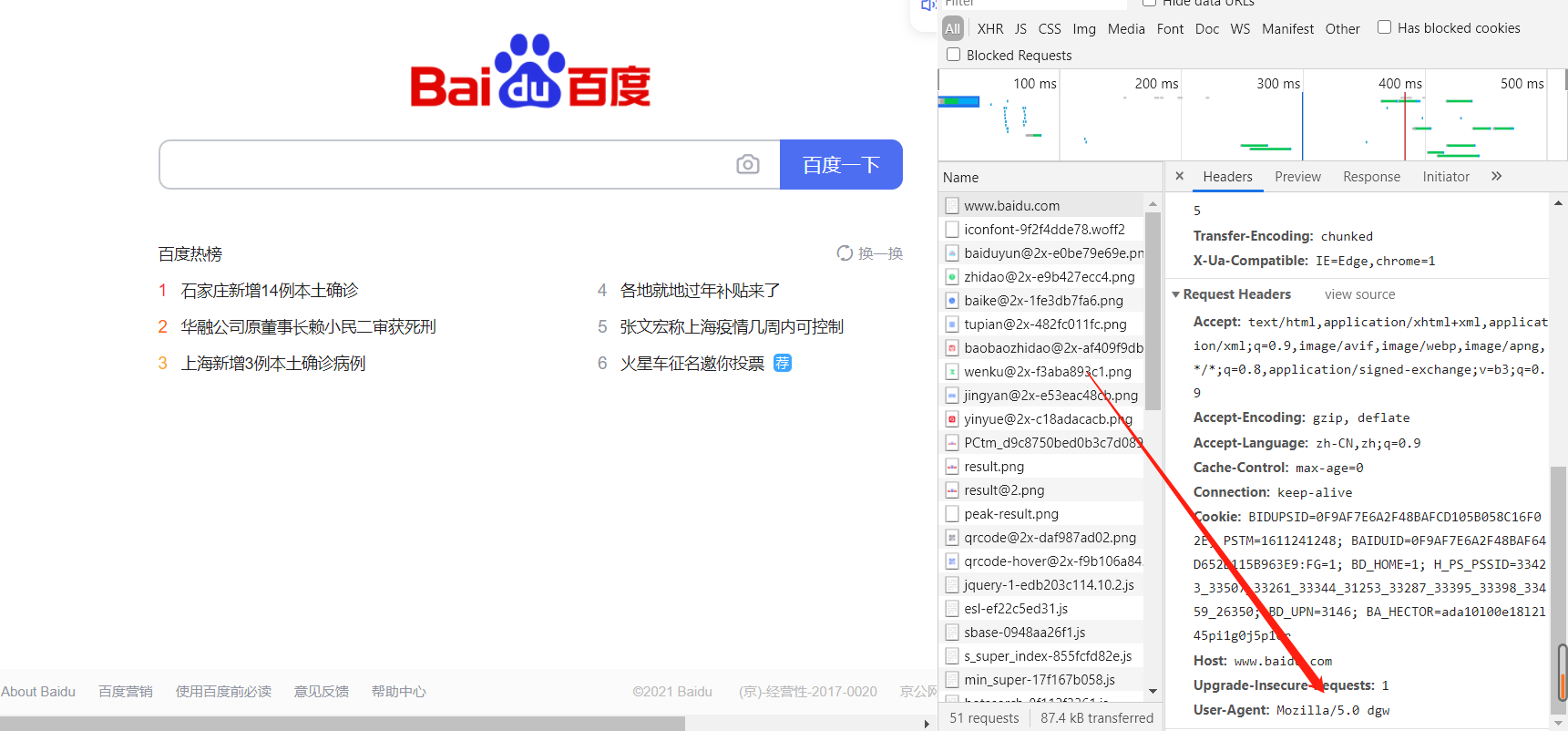View source of request headers
This screenshot has width=1568, height=731.
[x=1359, y=294]
